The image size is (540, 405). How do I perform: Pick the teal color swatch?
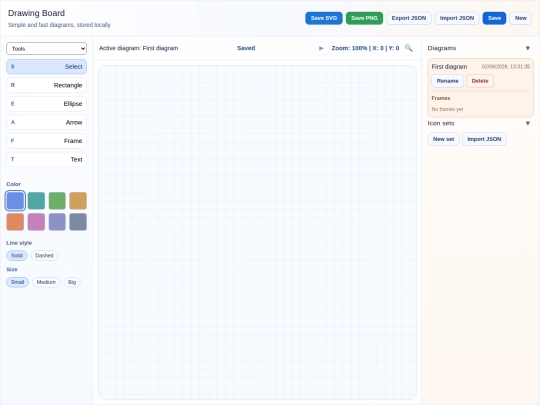pyautogui.click(x=36, y=201)
